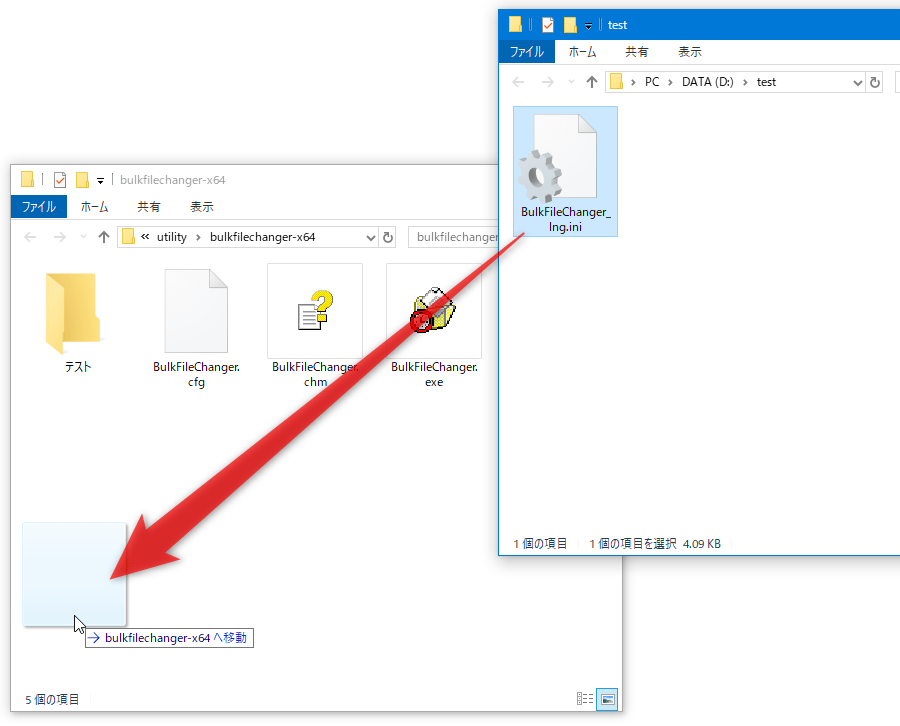Viewport: 900px width, 726px height.
Task: Expand the address history dropdown in bulkfilechanger-x64
Action: pos(371,238)
